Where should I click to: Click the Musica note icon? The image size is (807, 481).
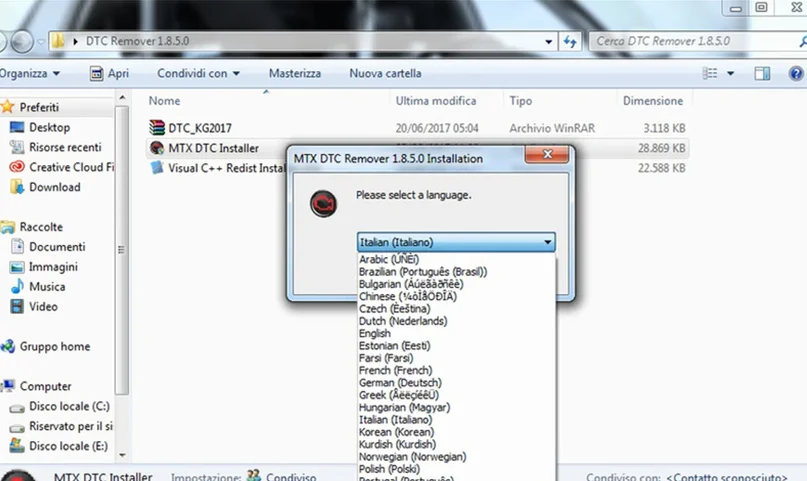coord(17,287)
